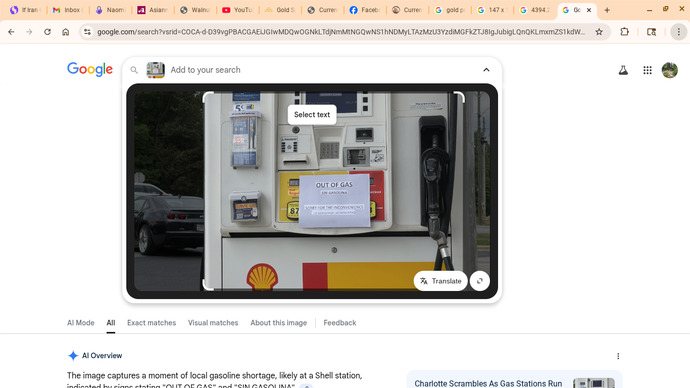
Task: Open Charlotte Scrambles As Gas Stations article
Action: click(x=488, y=384)
